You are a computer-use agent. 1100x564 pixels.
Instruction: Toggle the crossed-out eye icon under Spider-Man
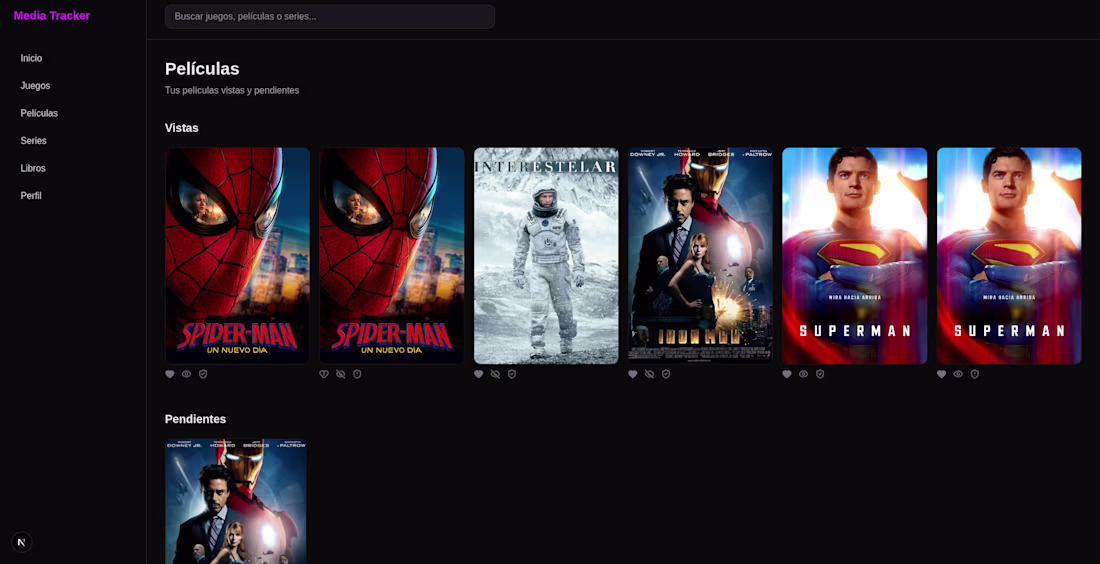pyautogui.click(x=341, y=375)
